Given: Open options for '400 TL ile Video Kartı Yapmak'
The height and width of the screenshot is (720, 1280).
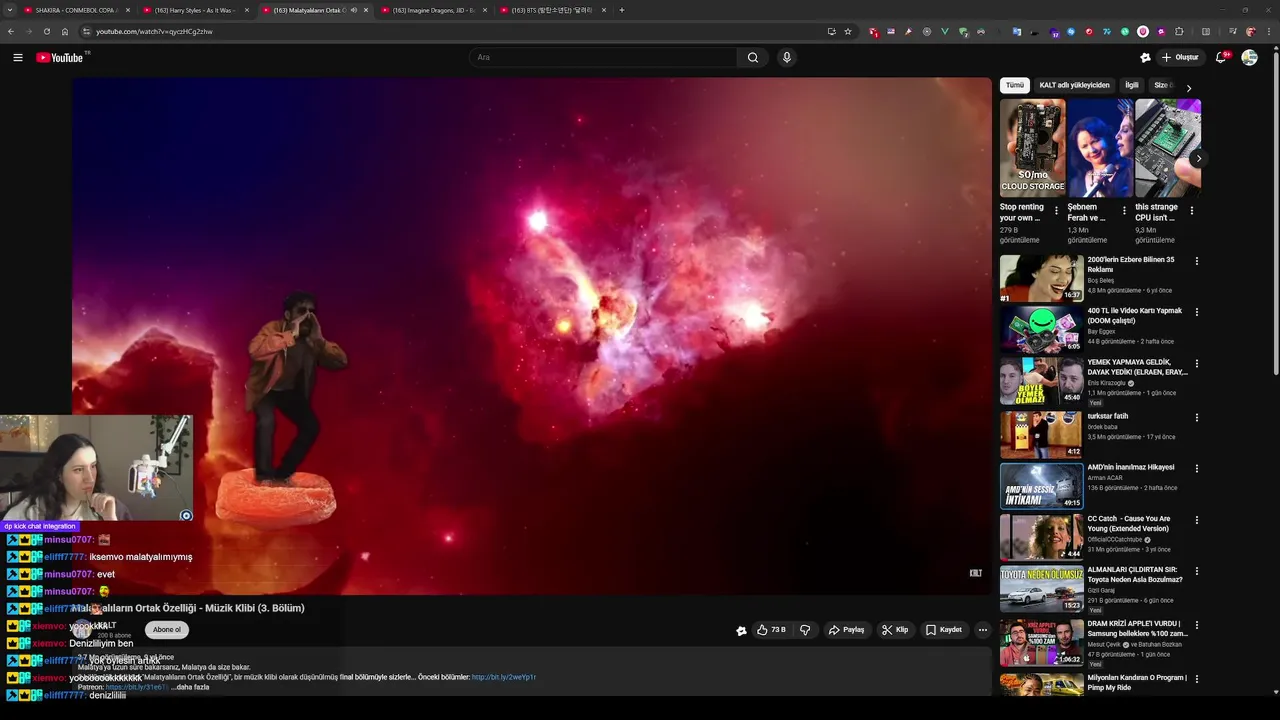Looking at the screenshot, I should pyautogui.click(x=1196, y=312).
